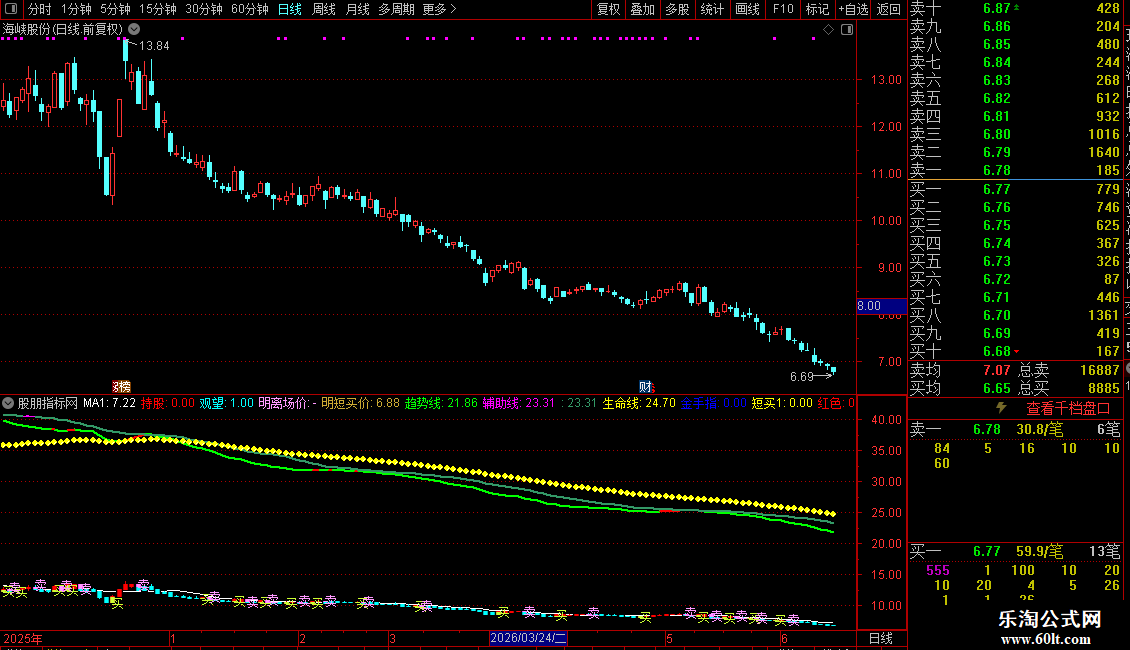Click the 总卖 16887 value
The width and height of the screenshot is (1130, 650).
point(1100,370)
